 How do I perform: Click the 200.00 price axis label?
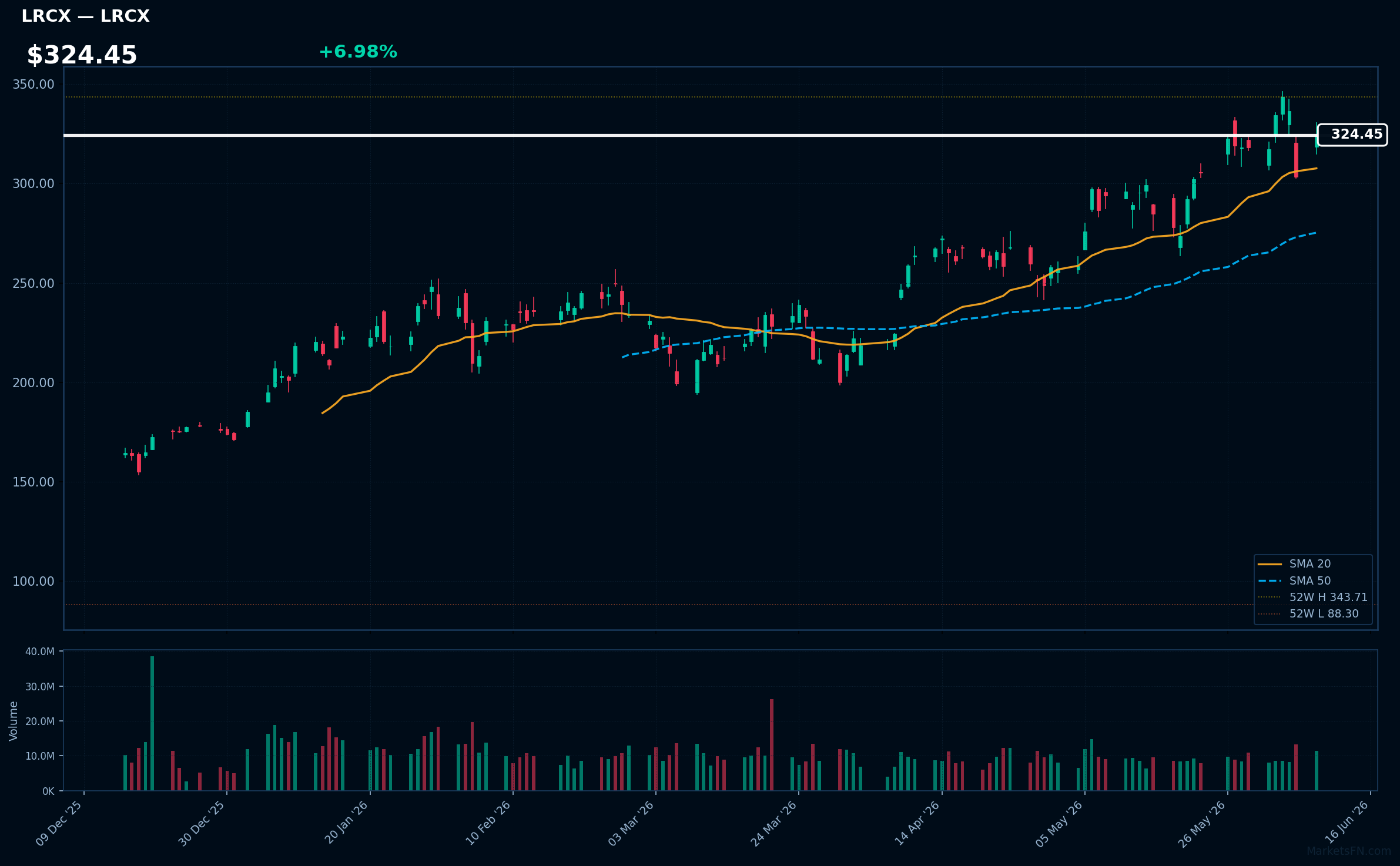click(x=34, y=383)
